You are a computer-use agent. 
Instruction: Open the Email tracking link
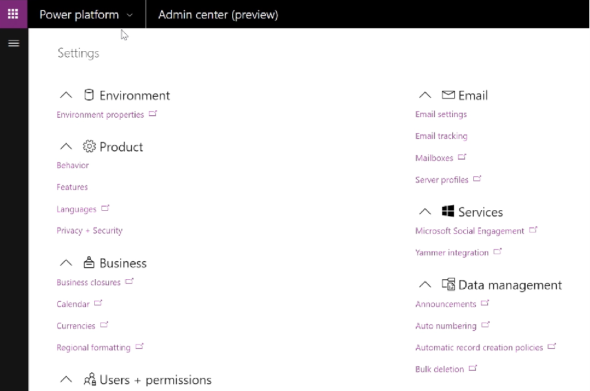(x=441, y=136)
